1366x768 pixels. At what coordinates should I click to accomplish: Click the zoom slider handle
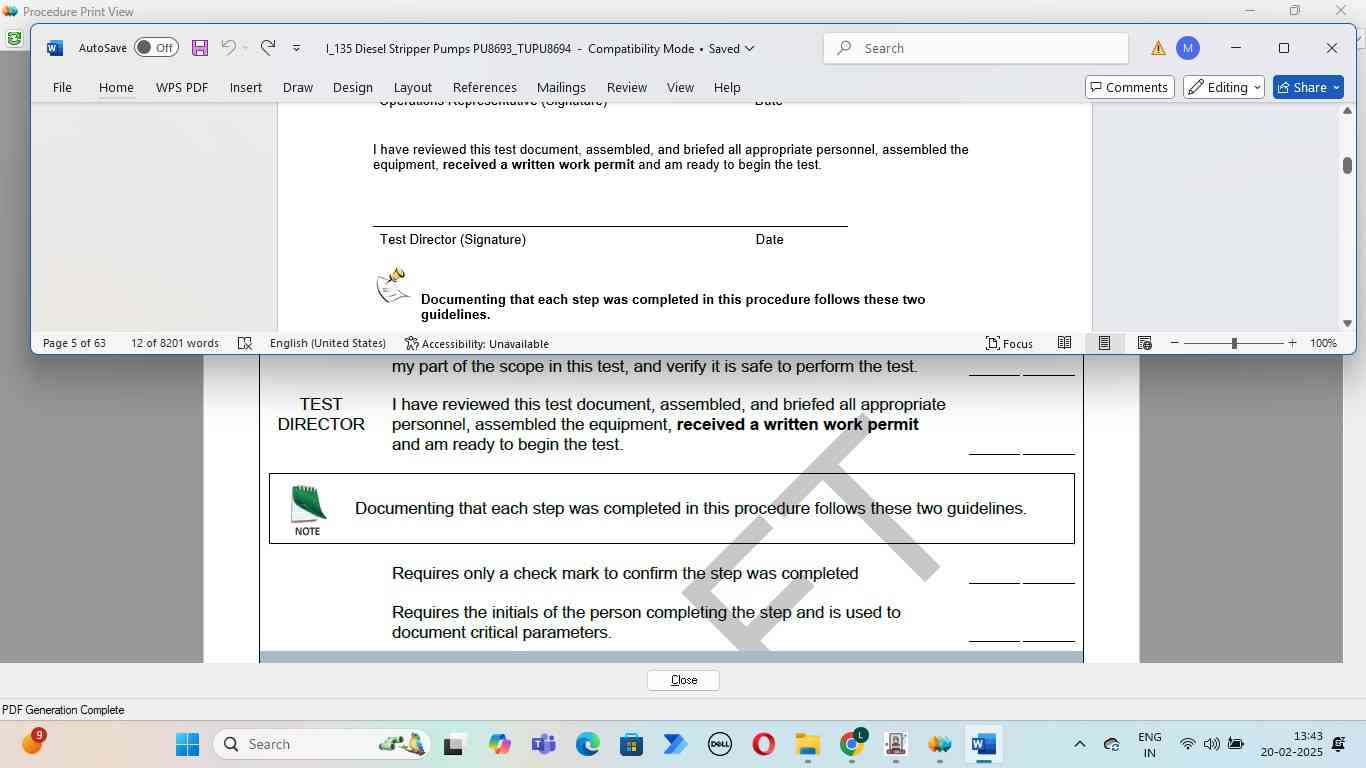(1234, 343)
